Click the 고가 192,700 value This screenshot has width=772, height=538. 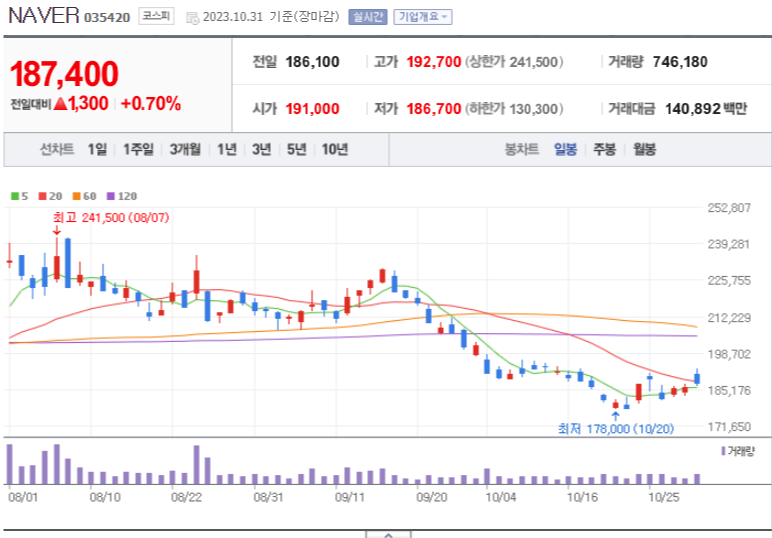point(434,62)
